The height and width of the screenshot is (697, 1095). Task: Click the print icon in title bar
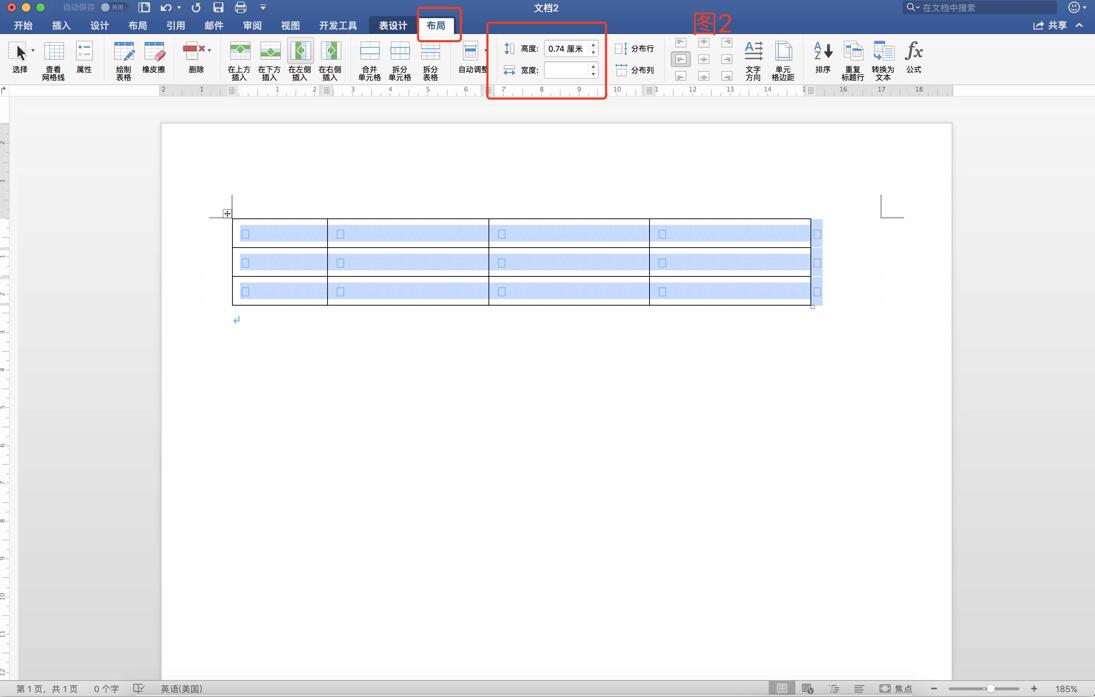pyautogui.click(x=241, y=8)
